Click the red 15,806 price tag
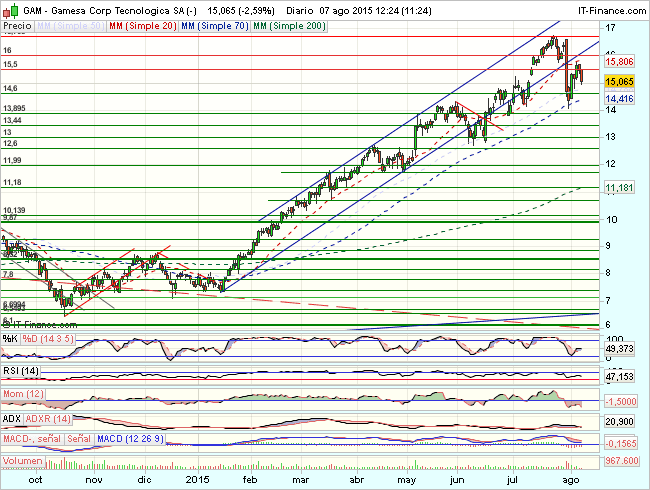The image size is (650, 490). point(619,62)
